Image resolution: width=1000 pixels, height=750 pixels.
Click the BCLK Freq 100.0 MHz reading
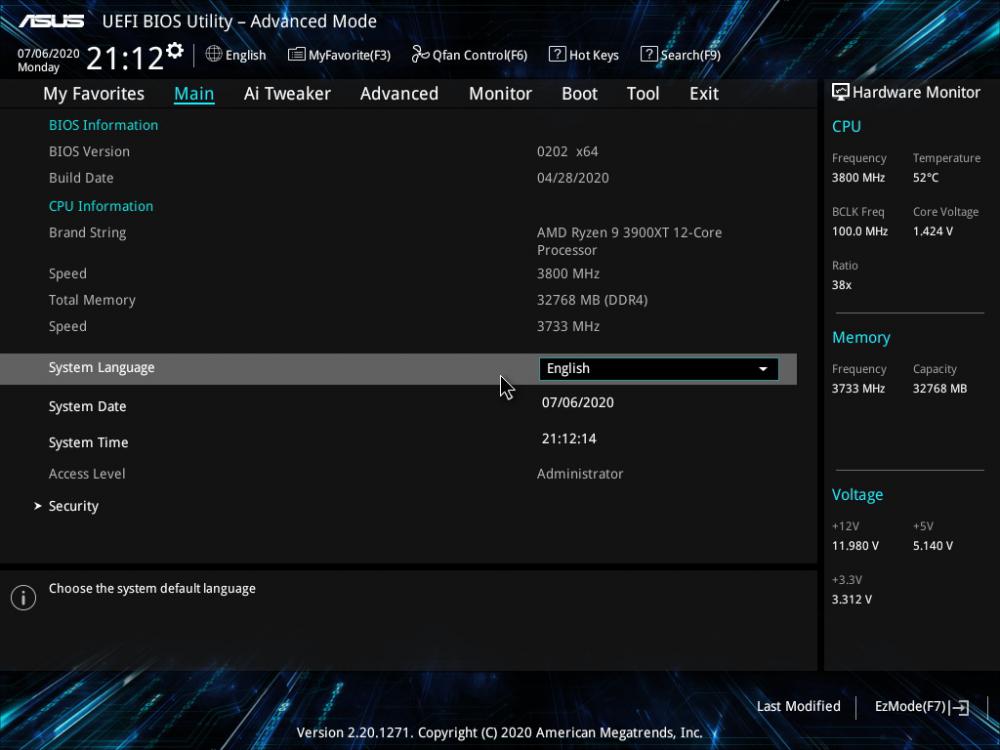860,232
